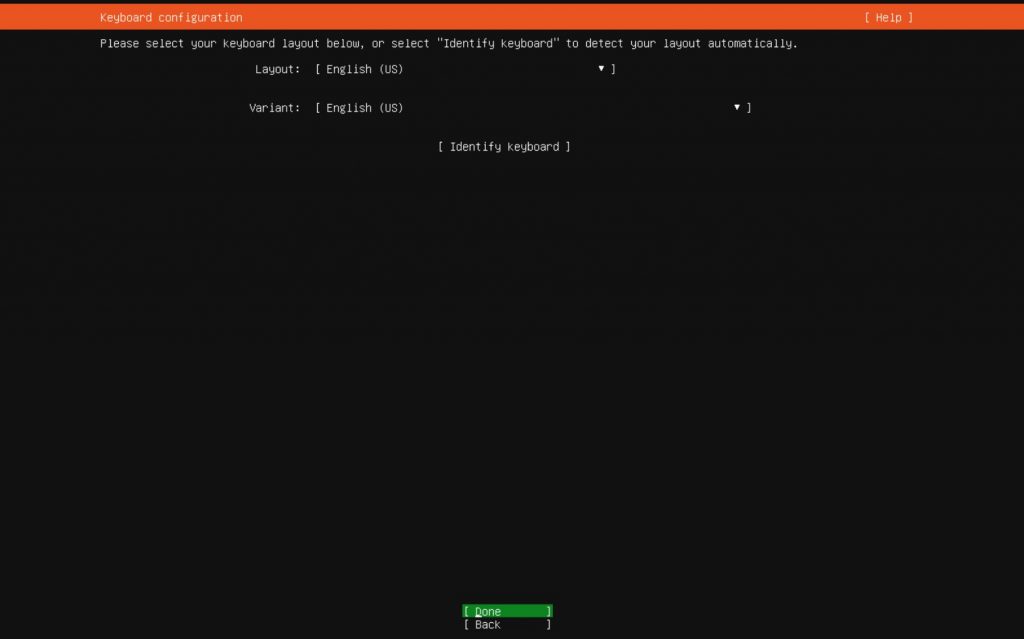The height and width of the screenshot is (639, 1024).
Task: Click empty middle of orange header bar
Action: 550,18
